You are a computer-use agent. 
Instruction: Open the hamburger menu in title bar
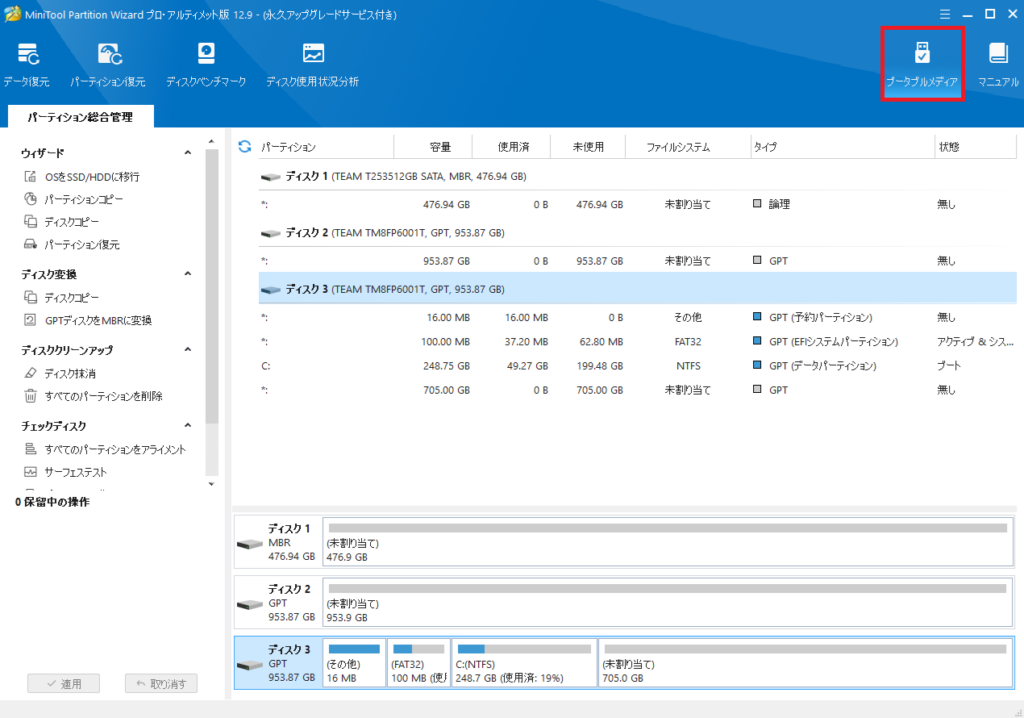click(x=944, y=14)
